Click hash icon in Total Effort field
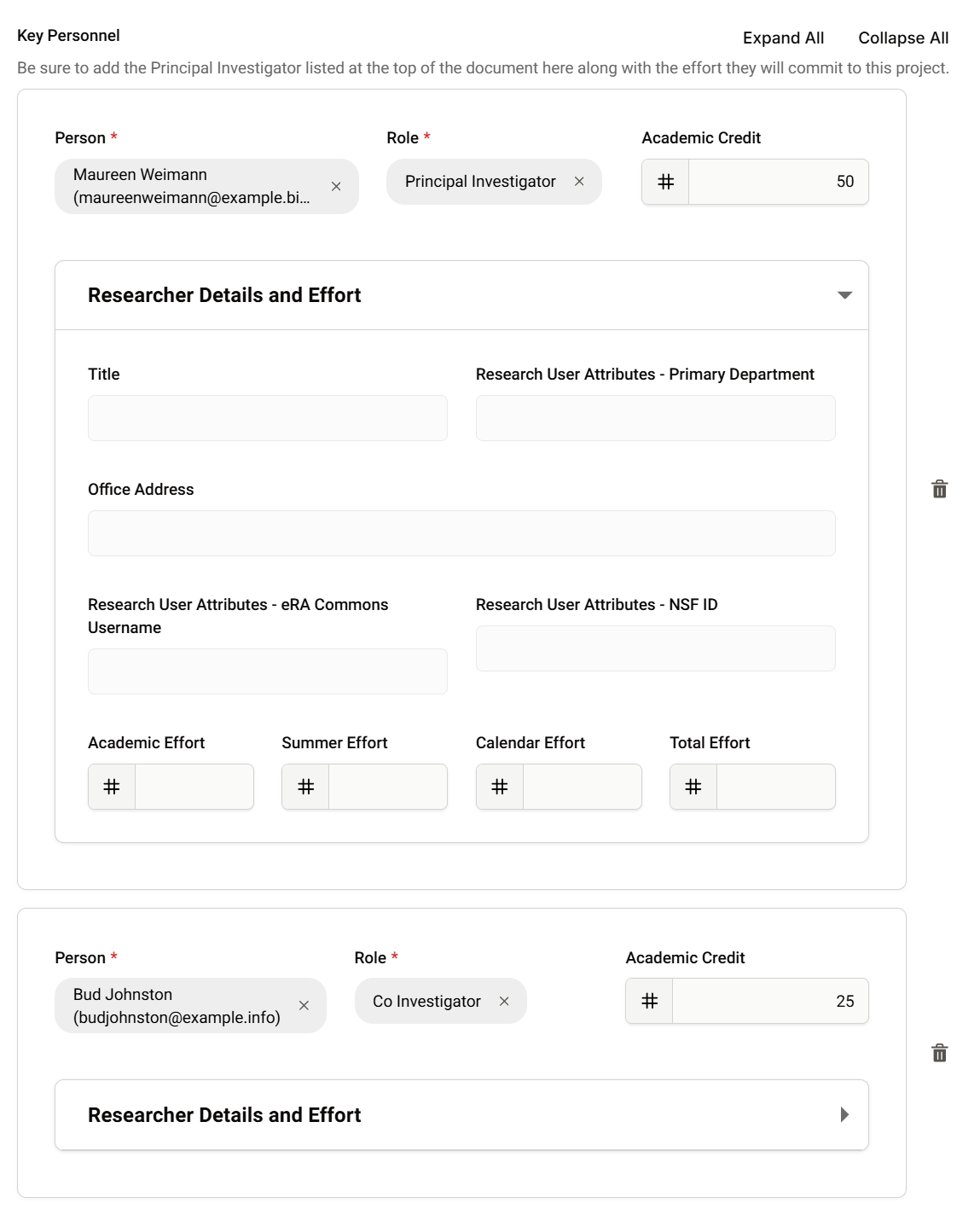This screenshot has height=1209, width=980. click(693, 787)
